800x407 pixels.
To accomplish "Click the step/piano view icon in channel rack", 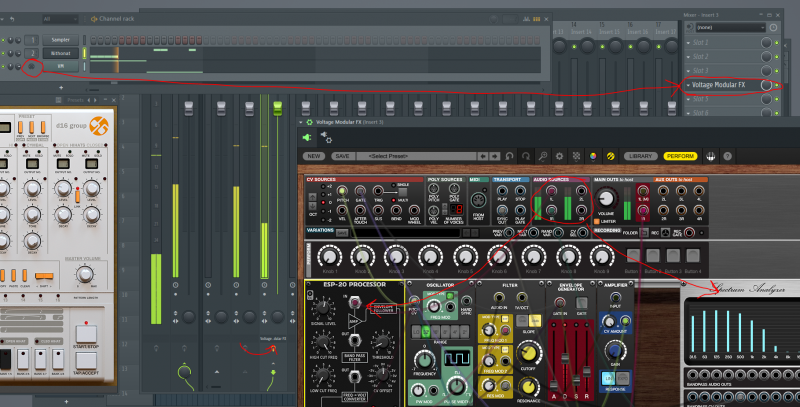I will (536, 19).
